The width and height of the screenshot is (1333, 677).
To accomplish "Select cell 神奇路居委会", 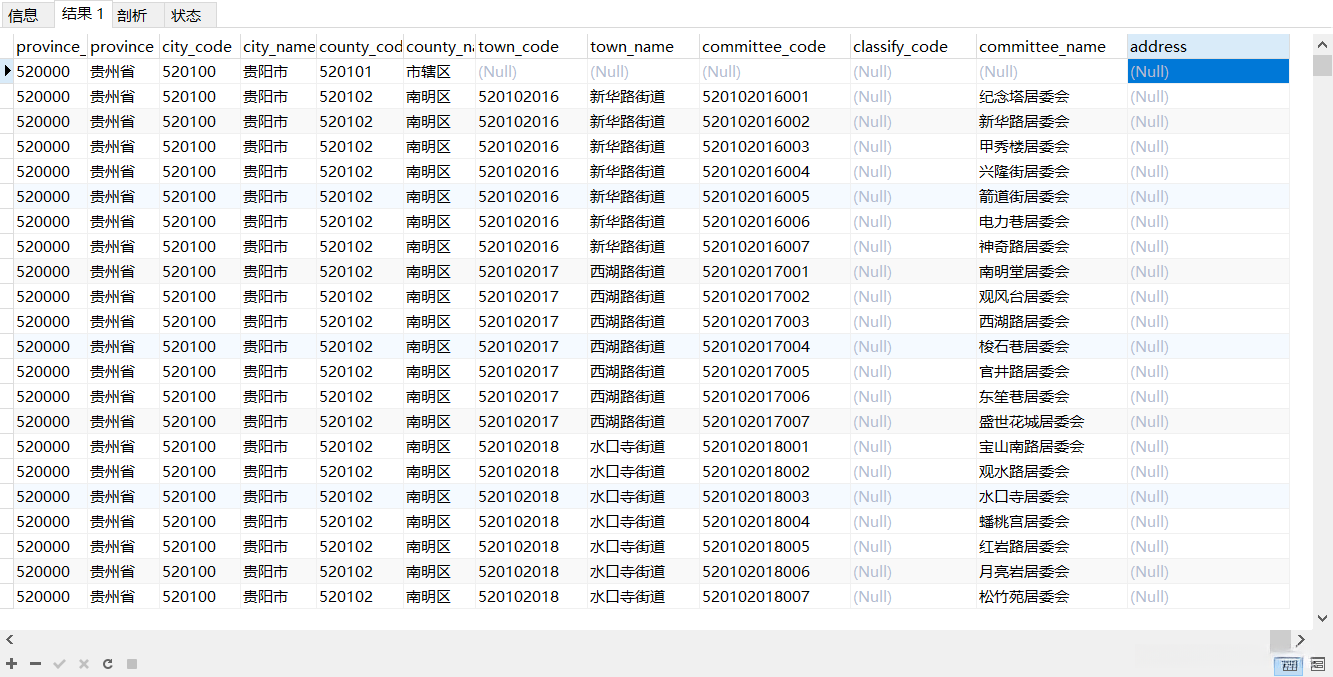I will 1051,246.
